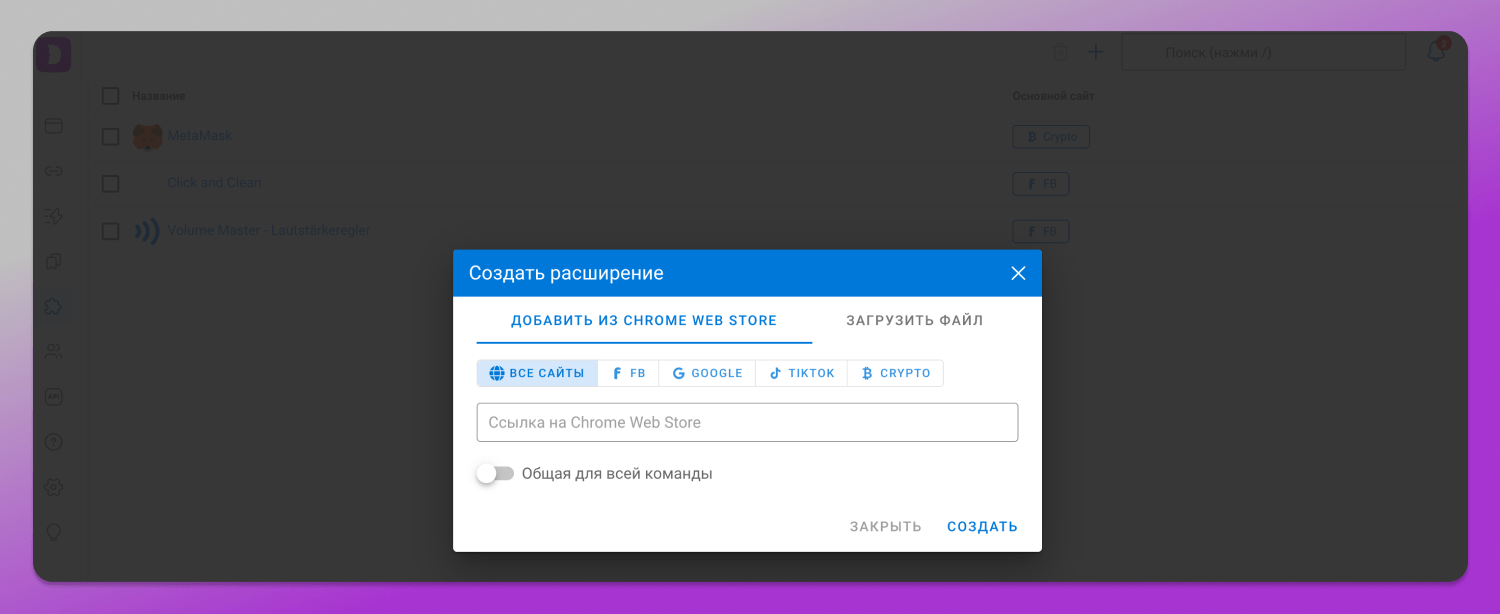
Task: Click the Создать расширение dialog title
Action: coord(566,273)
